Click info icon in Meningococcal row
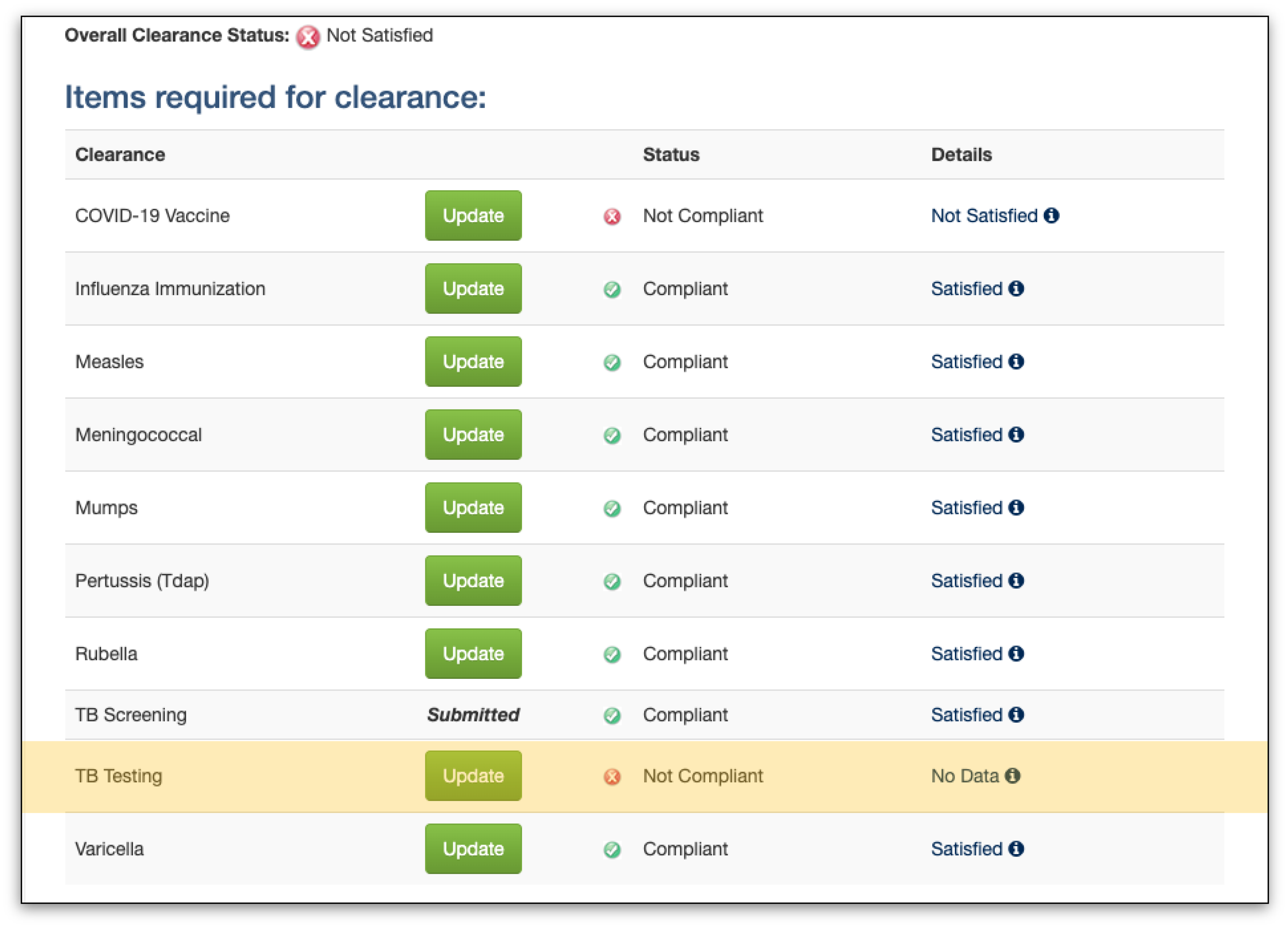Screen dimensions: 1288x928 point(1016,434)
